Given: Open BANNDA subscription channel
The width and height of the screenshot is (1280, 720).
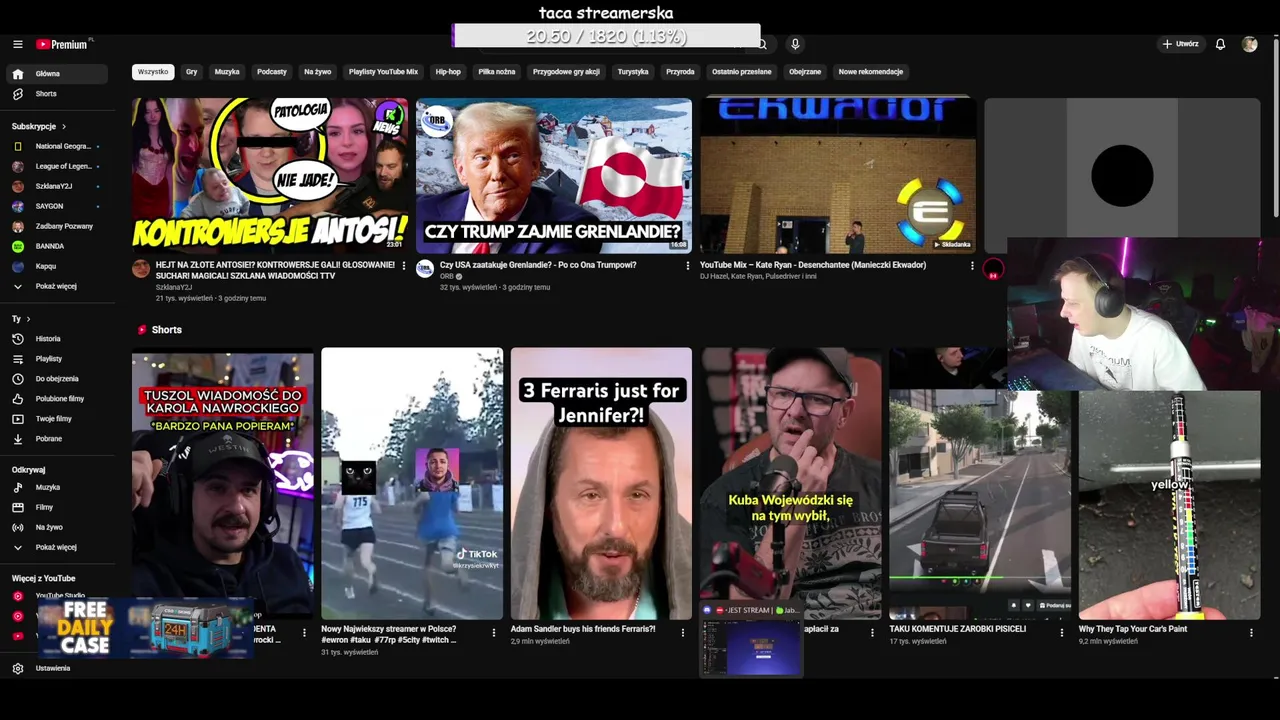Looking at the screenshot, I should [x=56, y=246].
